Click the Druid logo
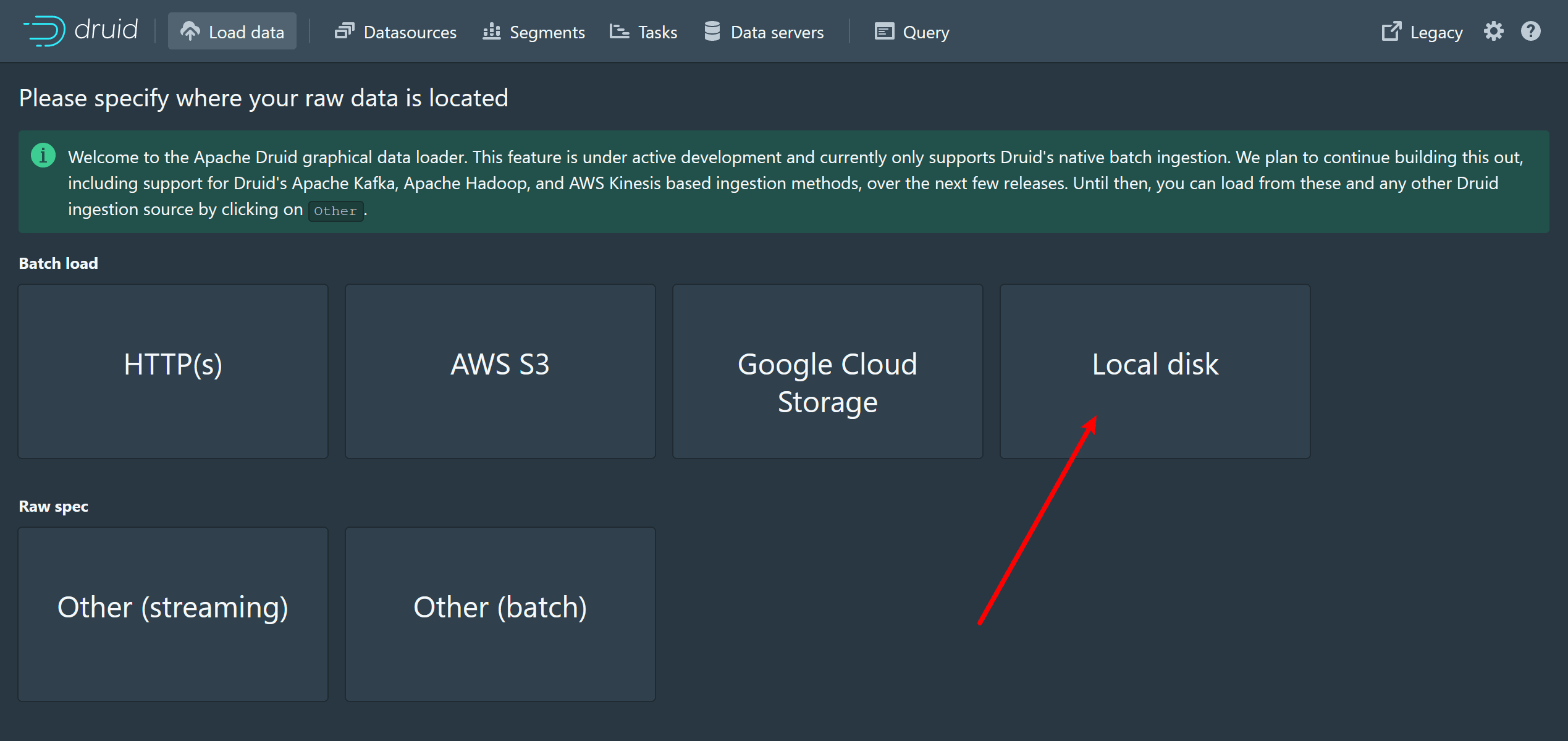The height and width of the screenshot is (741, 1568). [80, 30]
